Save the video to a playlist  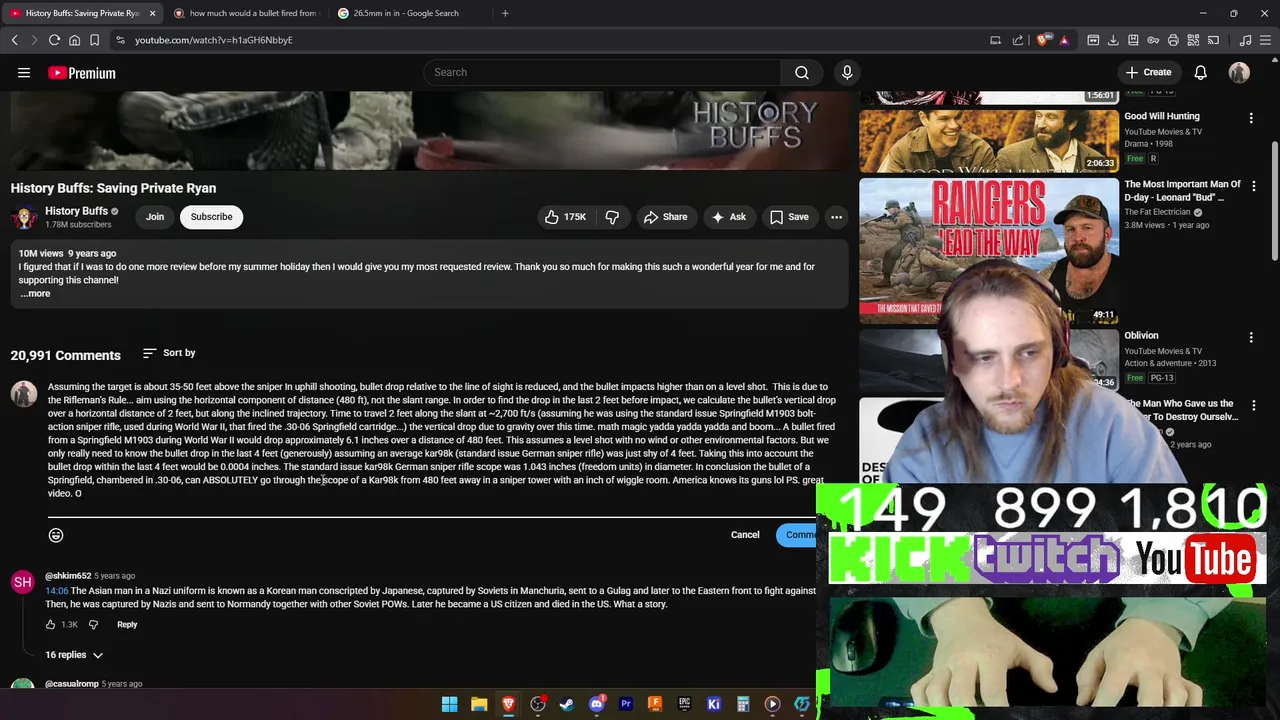789,217
